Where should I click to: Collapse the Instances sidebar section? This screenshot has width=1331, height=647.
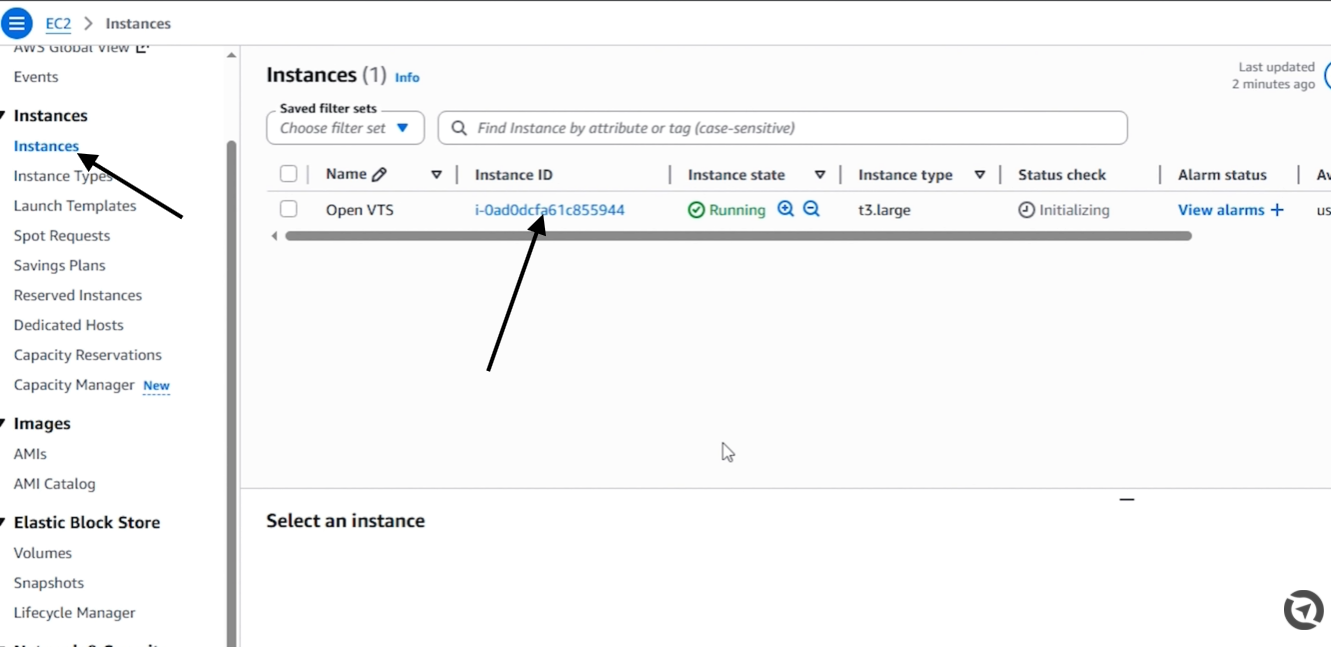click(4, 115)
